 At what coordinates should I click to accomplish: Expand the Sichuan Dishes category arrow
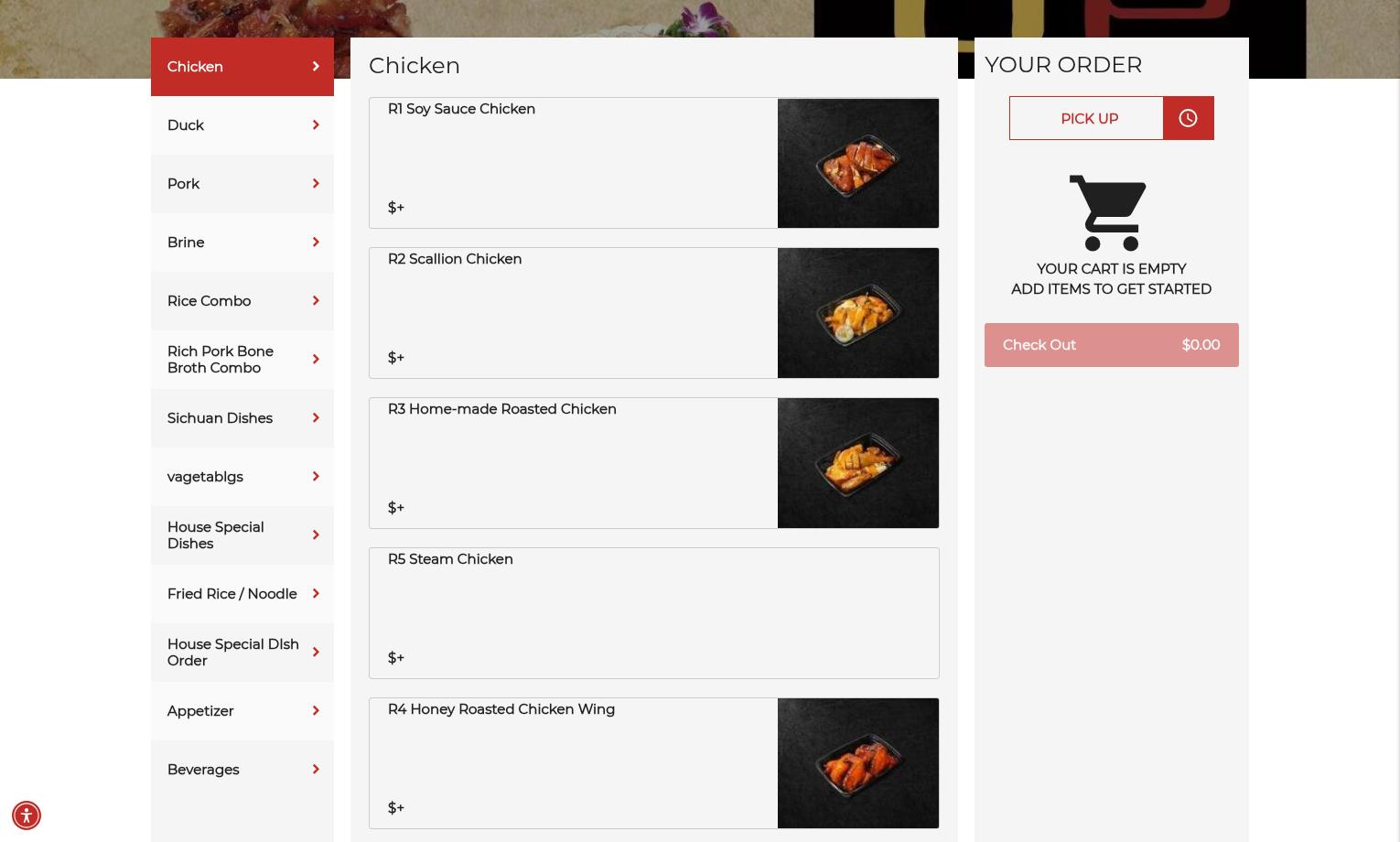point(316,418)
